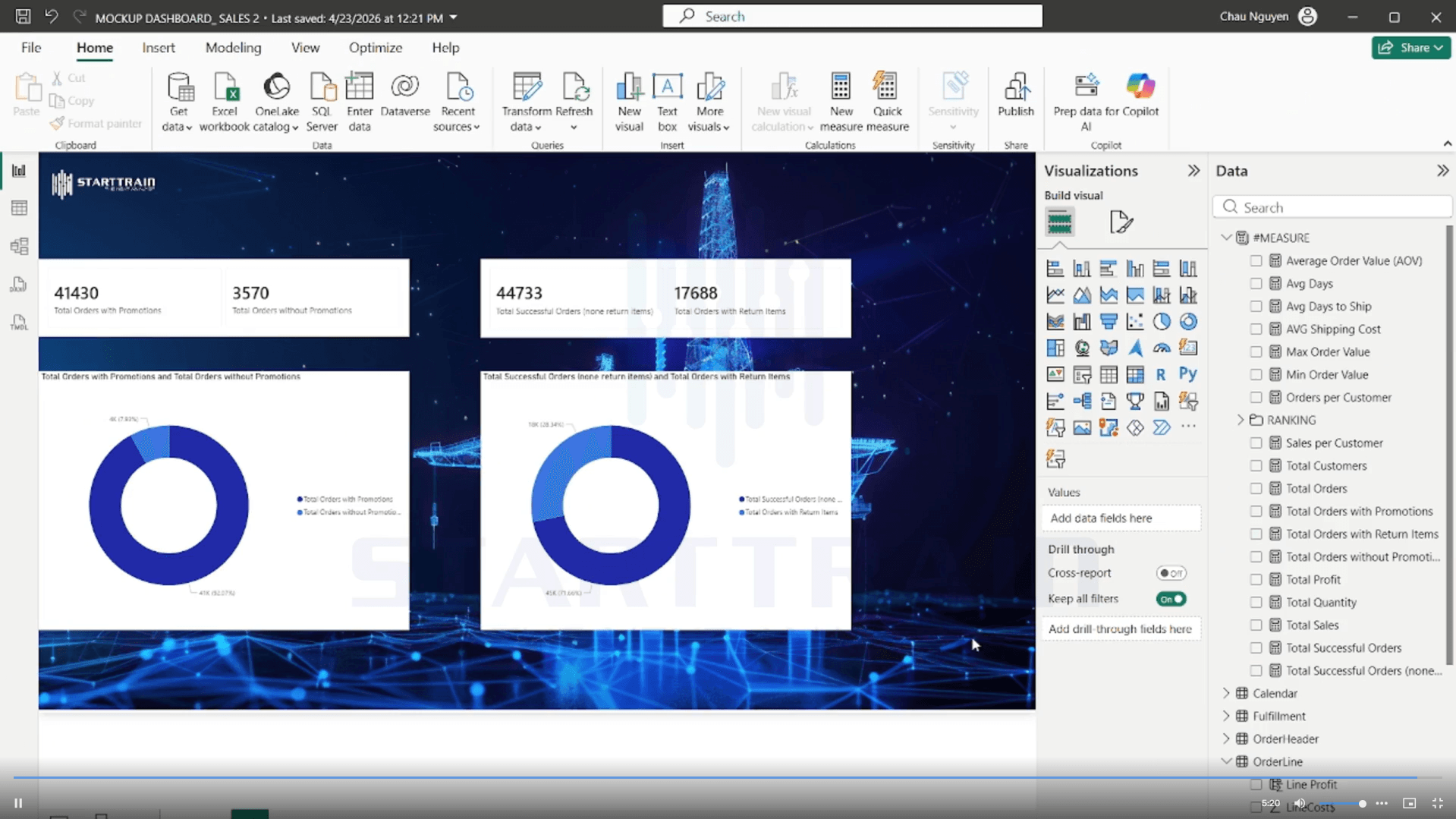Select the R script visual icon
Image resolution: width=1456 pixels, height=819 pixels.
[x=1161, y=374]
